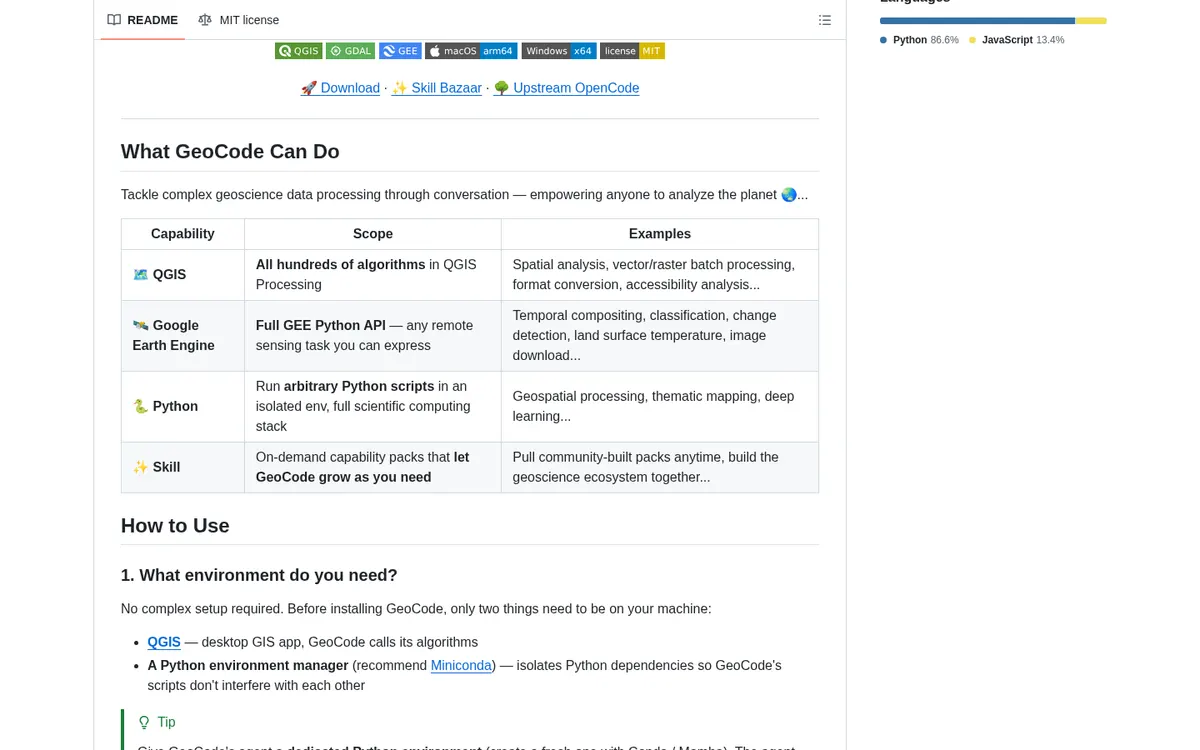Click the 'What GeoCode Can Do' heading
Image resolution: width=1200 pixels, height=750 pixels.
coord(230,152)
